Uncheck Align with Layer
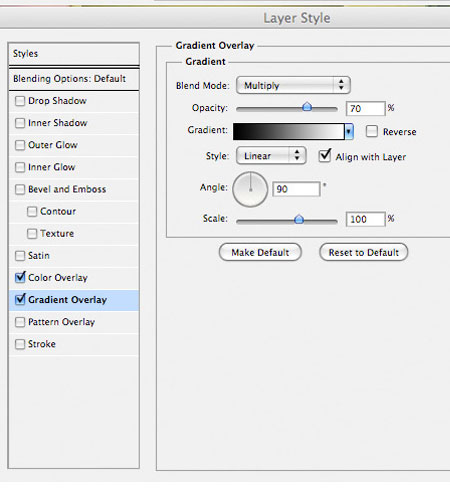The image size is (450, 500). pyautogui.click(x=325, y=156)
